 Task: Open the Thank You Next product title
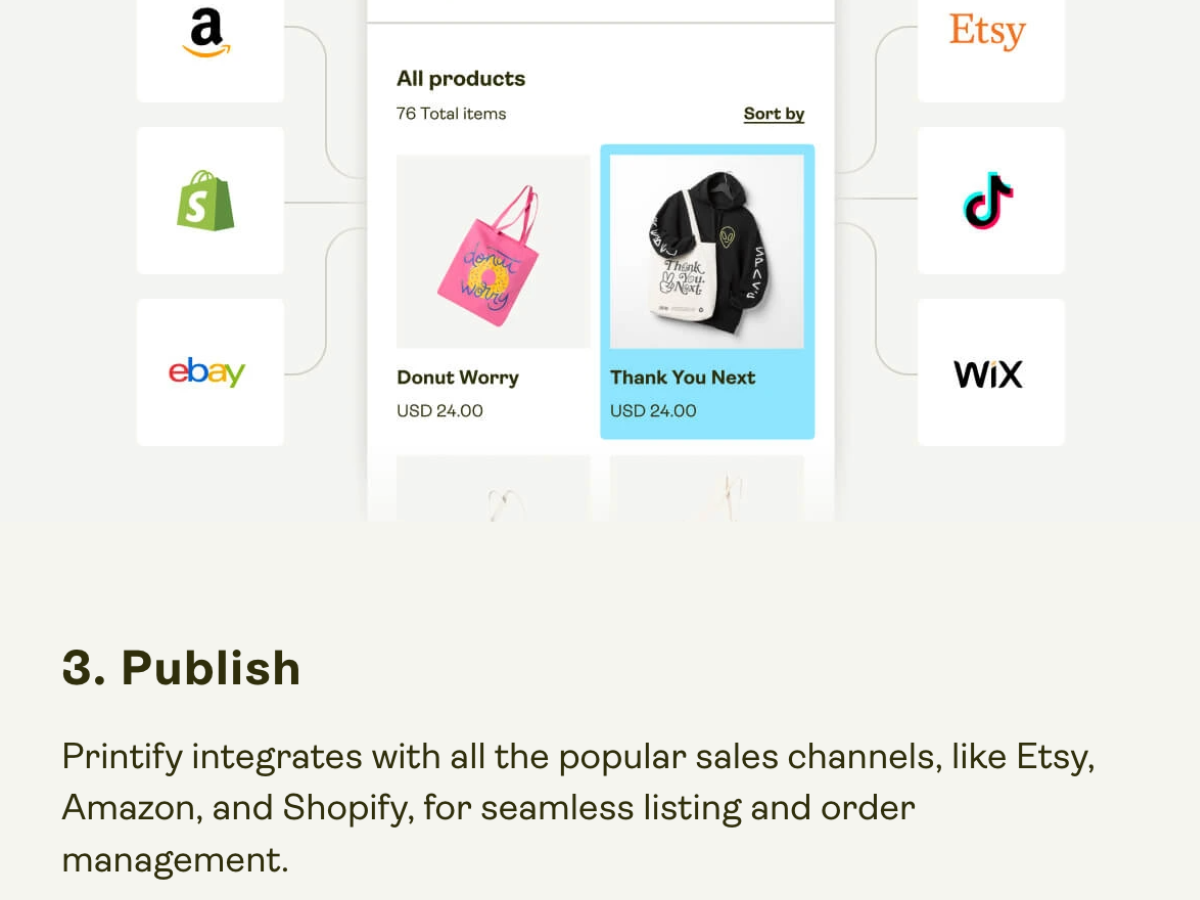(x=683, y=378)
